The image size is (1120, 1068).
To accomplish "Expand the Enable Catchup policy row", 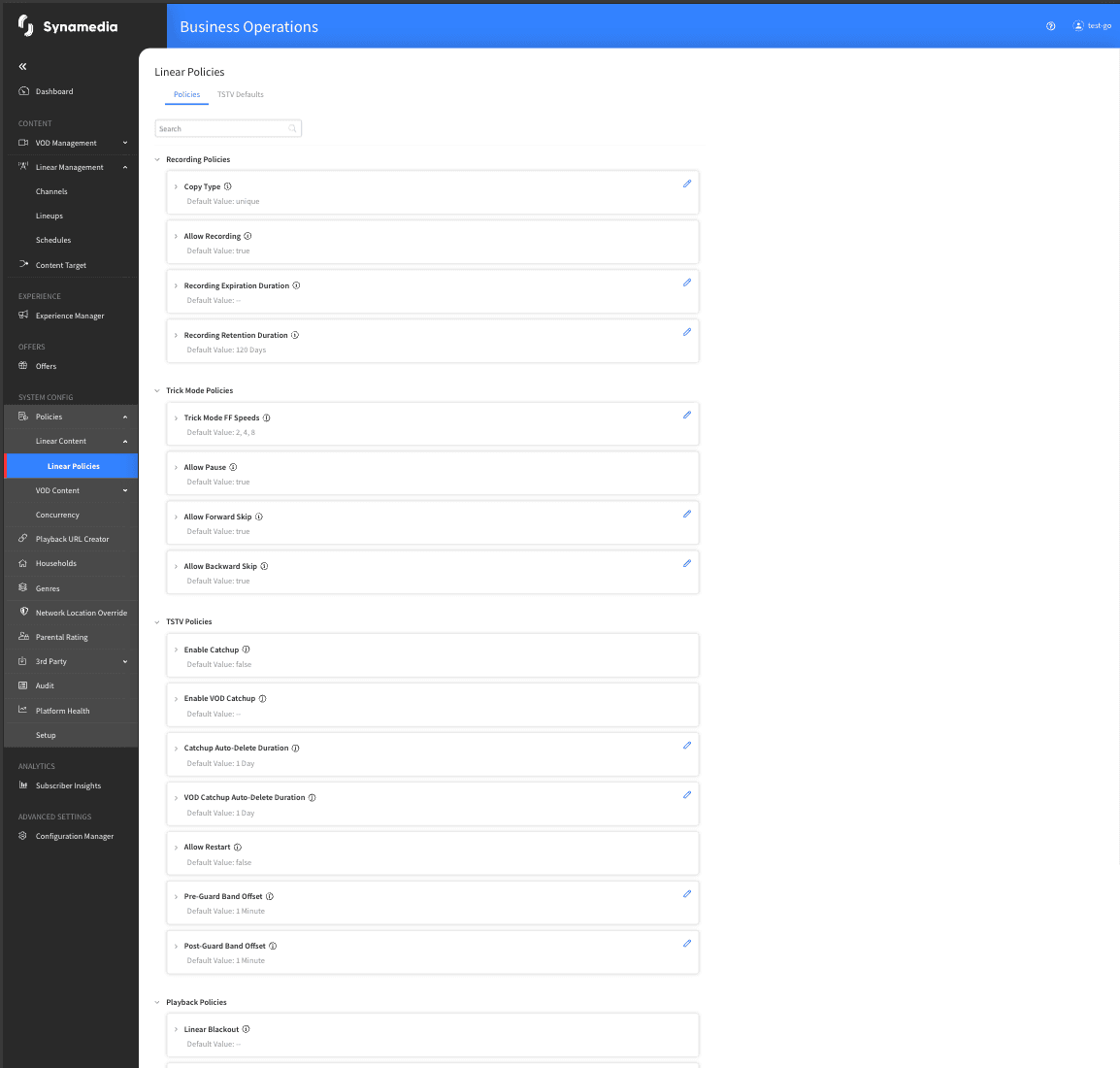I will click(x=176, y=651).
